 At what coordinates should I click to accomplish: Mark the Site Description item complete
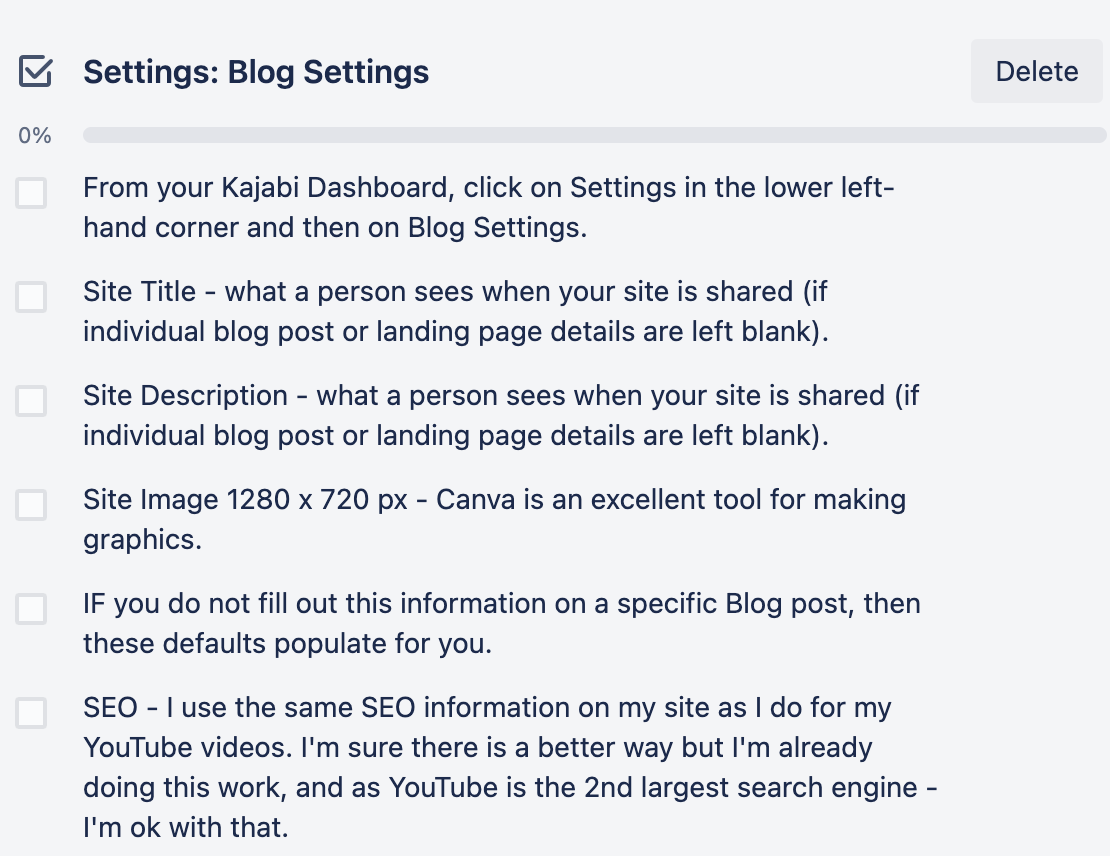tap(31, 401)
